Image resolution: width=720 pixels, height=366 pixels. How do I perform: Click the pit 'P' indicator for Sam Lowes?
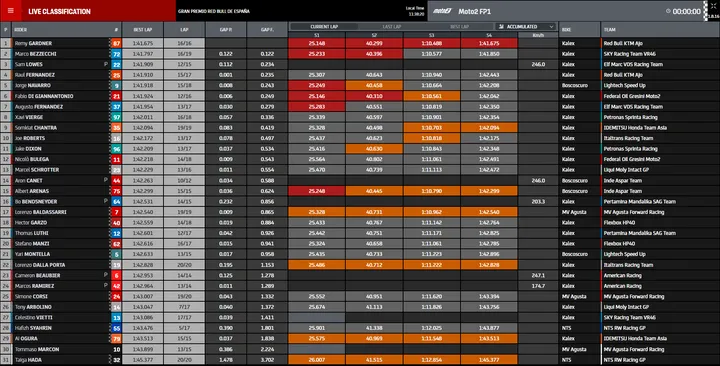coord(106,64)
